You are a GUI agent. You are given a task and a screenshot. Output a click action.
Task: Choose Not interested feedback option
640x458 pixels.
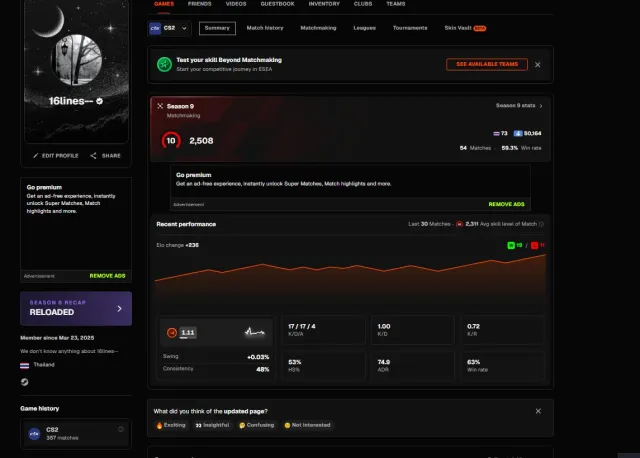click(x=307, y=425)
